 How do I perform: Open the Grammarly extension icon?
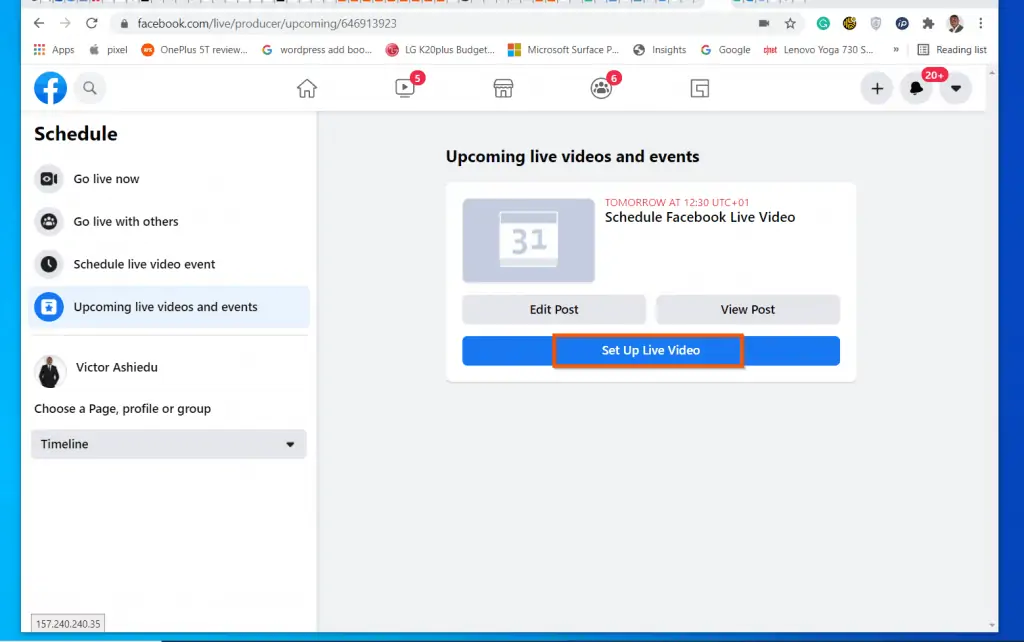pyautogui.click(x=823, y=24)
